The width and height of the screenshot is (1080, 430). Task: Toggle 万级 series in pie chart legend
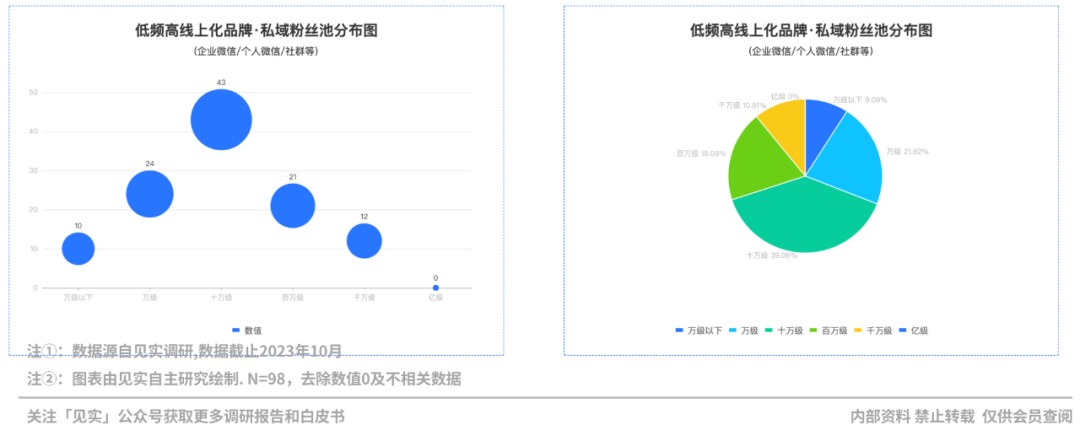(x=743, y=331)
